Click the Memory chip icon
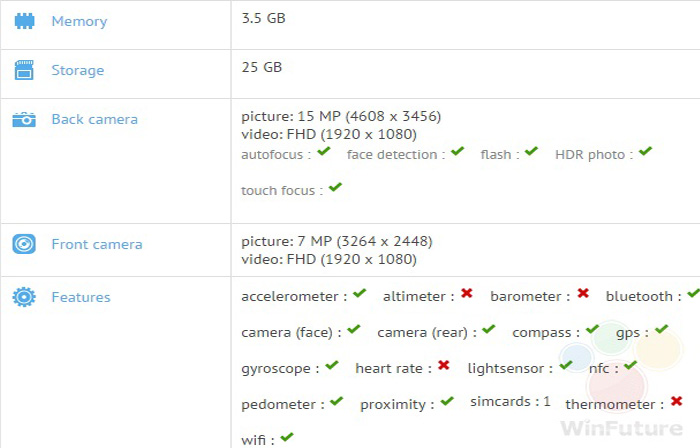 (x=24, y=21)
